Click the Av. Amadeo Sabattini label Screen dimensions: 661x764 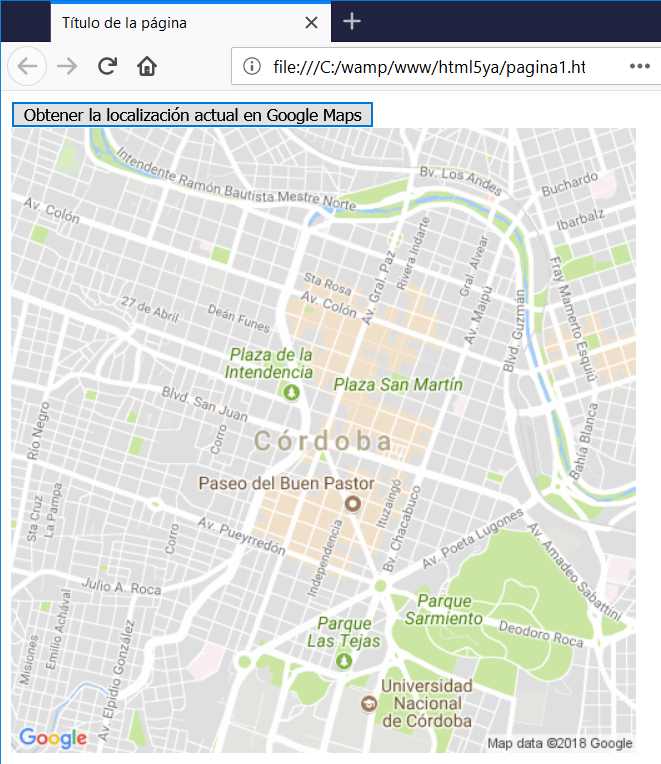pos(575,572)
